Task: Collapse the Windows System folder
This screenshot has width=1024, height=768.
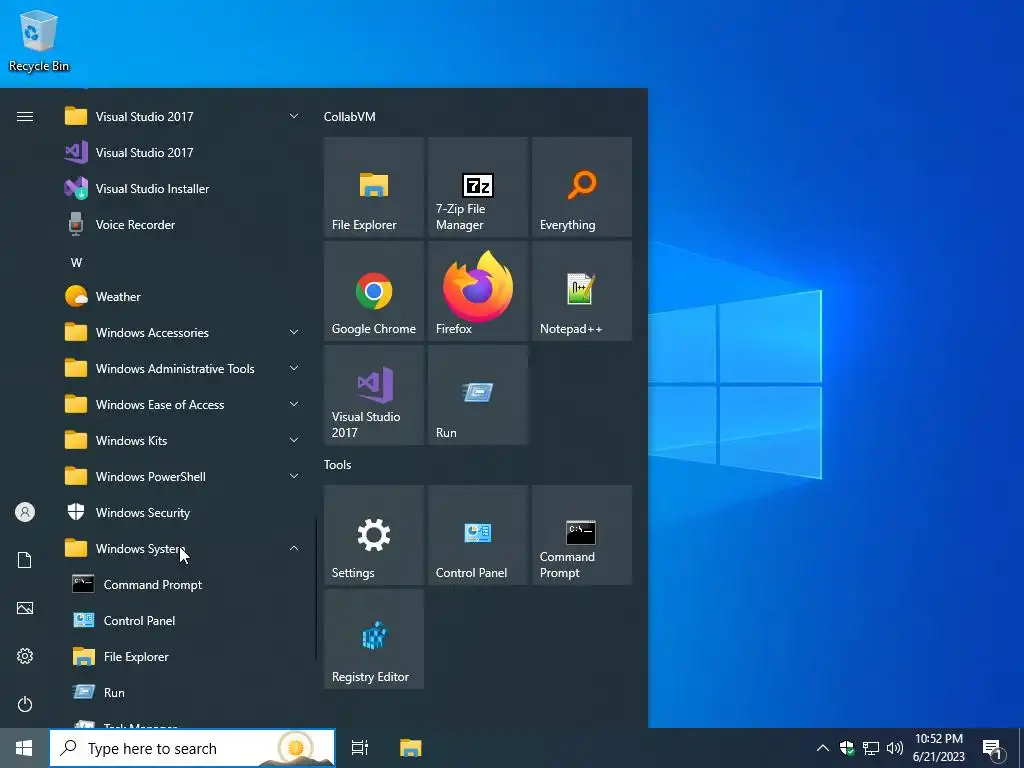Action: point(183,549)
